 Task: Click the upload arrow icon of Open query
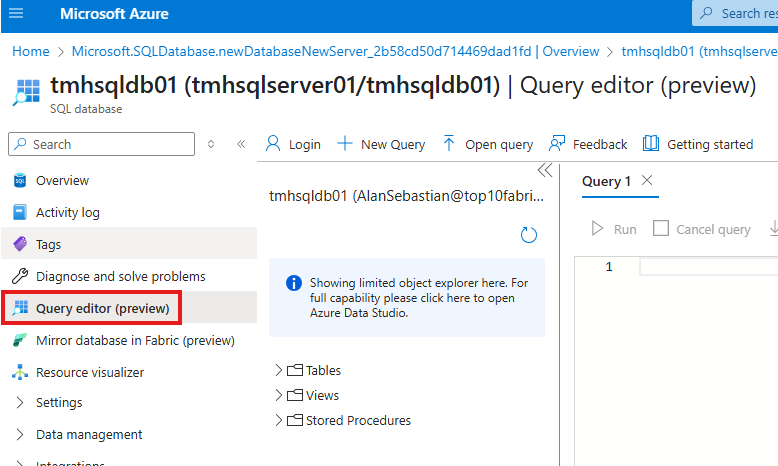449,143
